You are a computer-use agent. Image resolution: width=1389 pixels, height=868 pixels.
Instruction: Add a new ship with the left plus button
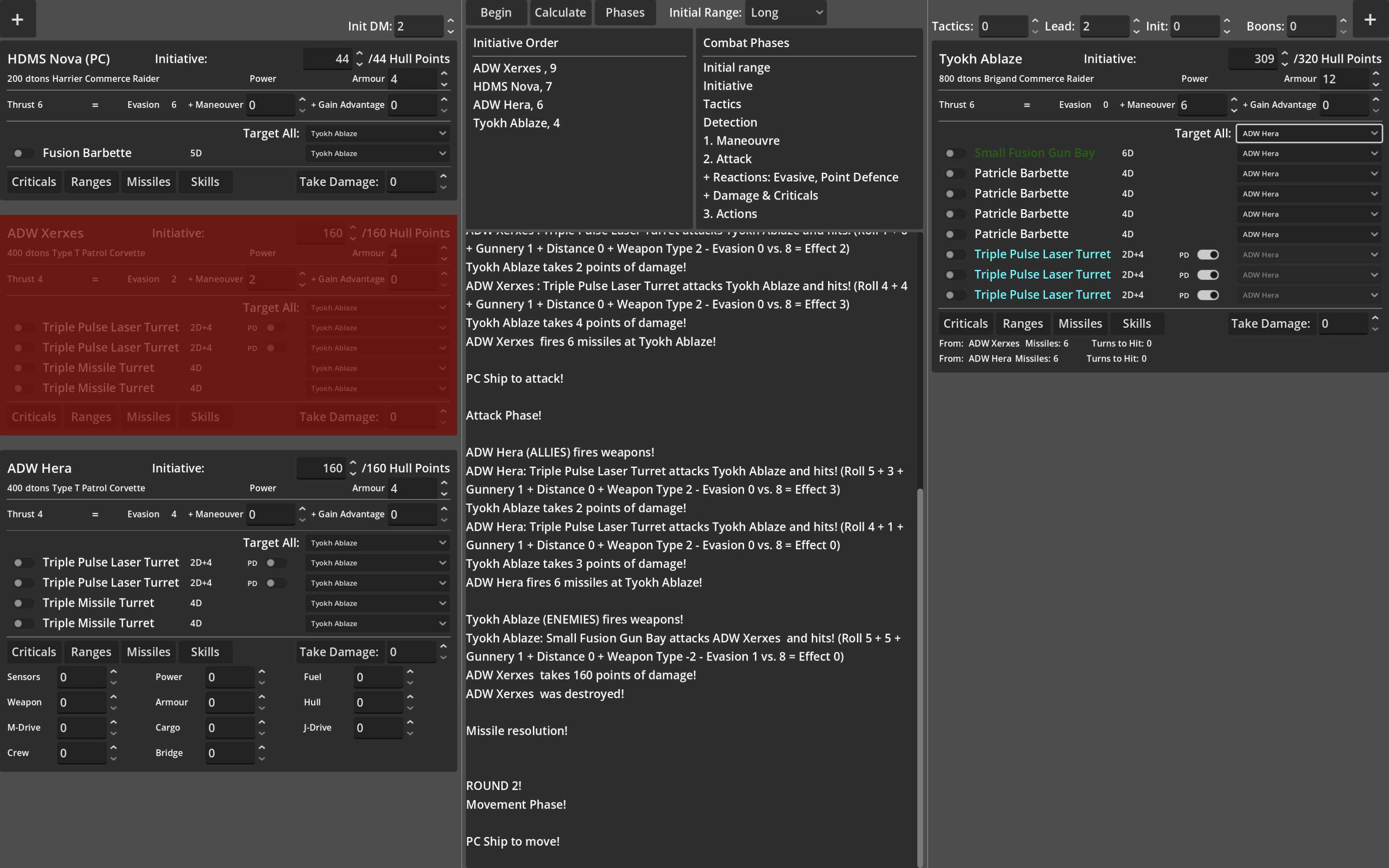(17, 19)
